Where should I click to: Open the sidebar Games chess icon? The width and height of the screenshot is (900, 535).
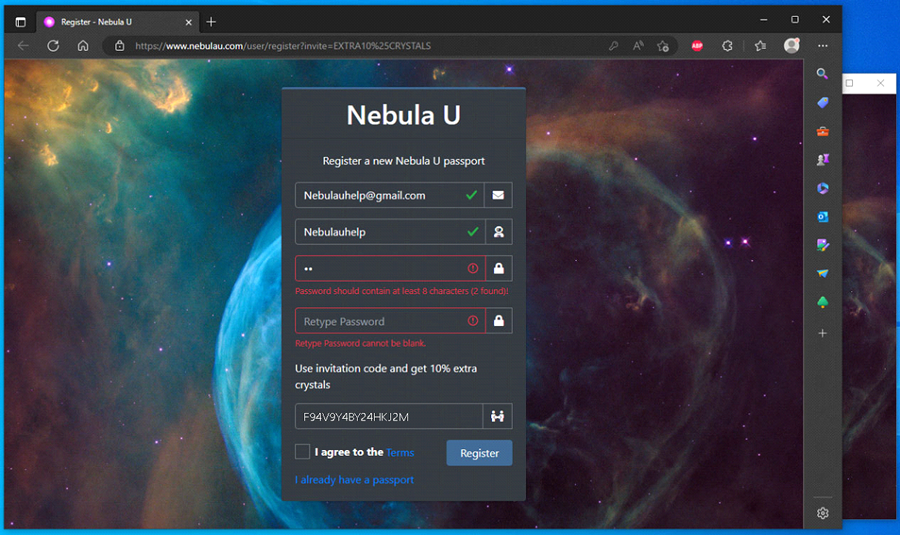click(x=823, y=160)
